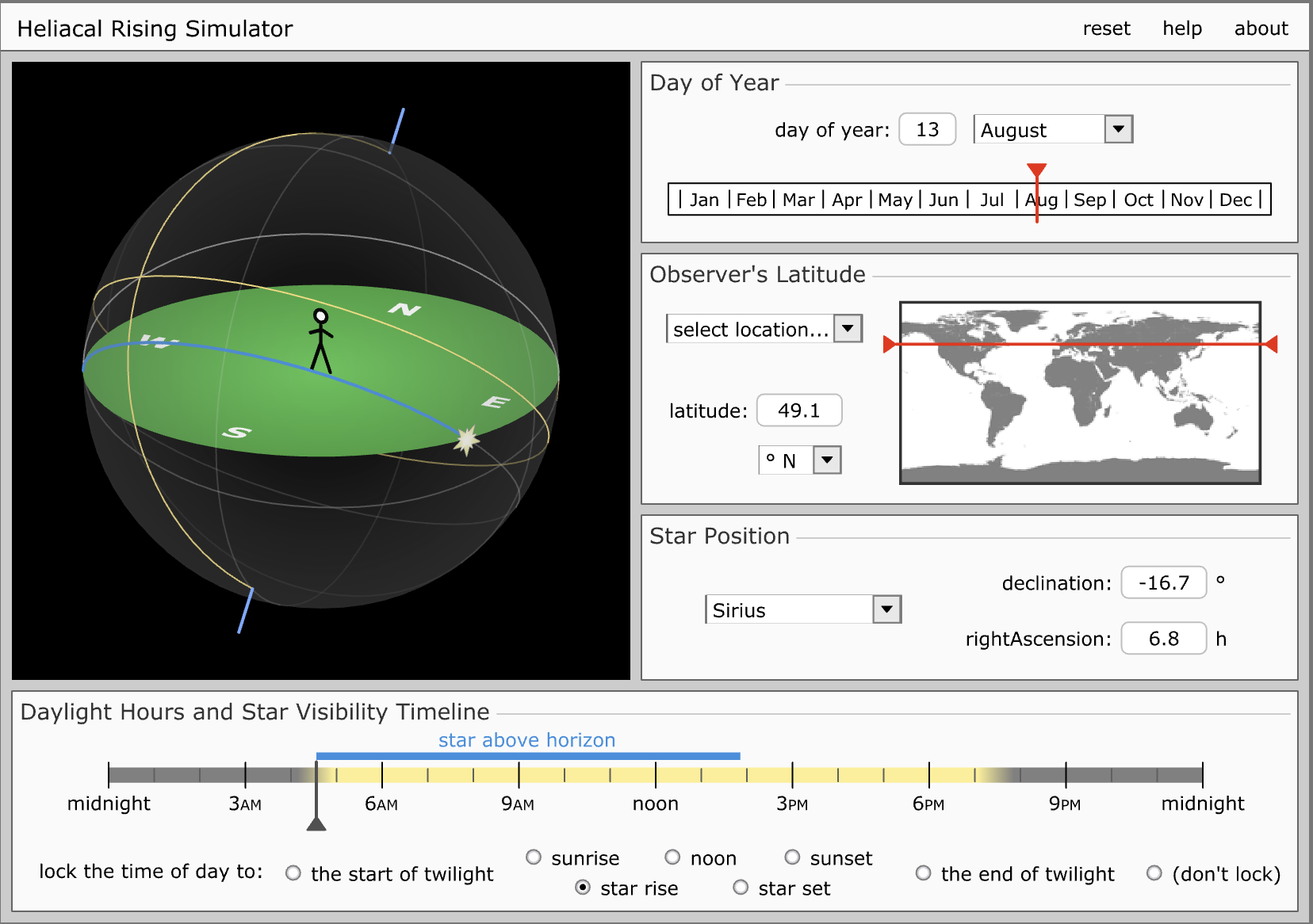This screenshot has width=1313, height=924.
Task: Lock time to noon
Action: point(672,857)
